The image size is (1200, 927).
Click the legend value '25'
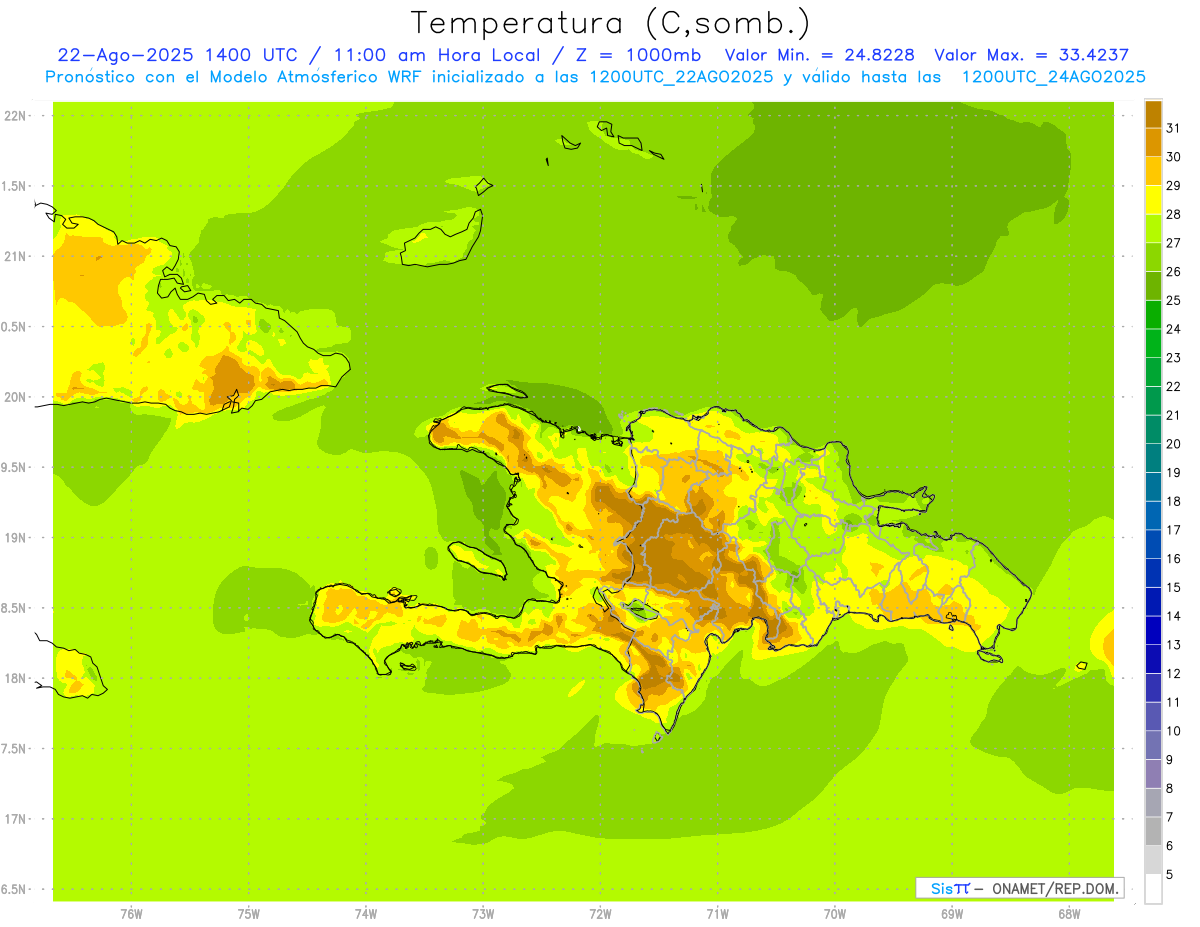click(1174, 300)
